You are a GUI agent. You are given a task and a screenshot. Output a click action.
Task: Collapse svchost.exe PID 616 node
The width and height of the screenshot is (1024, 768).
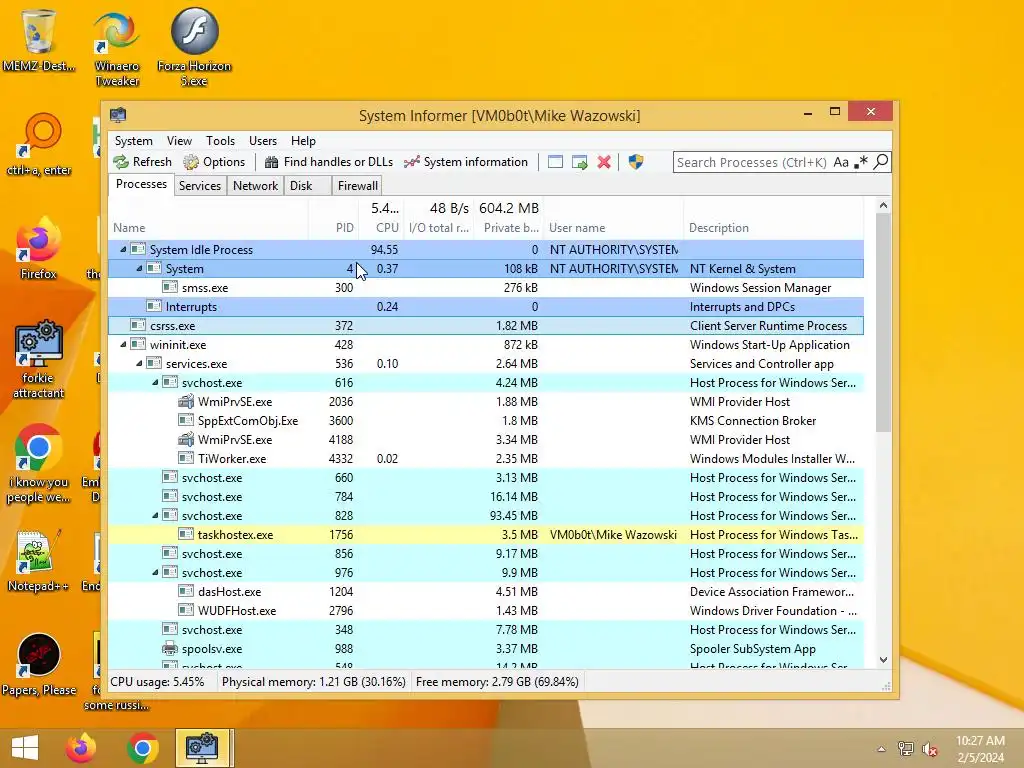[155, 383]
